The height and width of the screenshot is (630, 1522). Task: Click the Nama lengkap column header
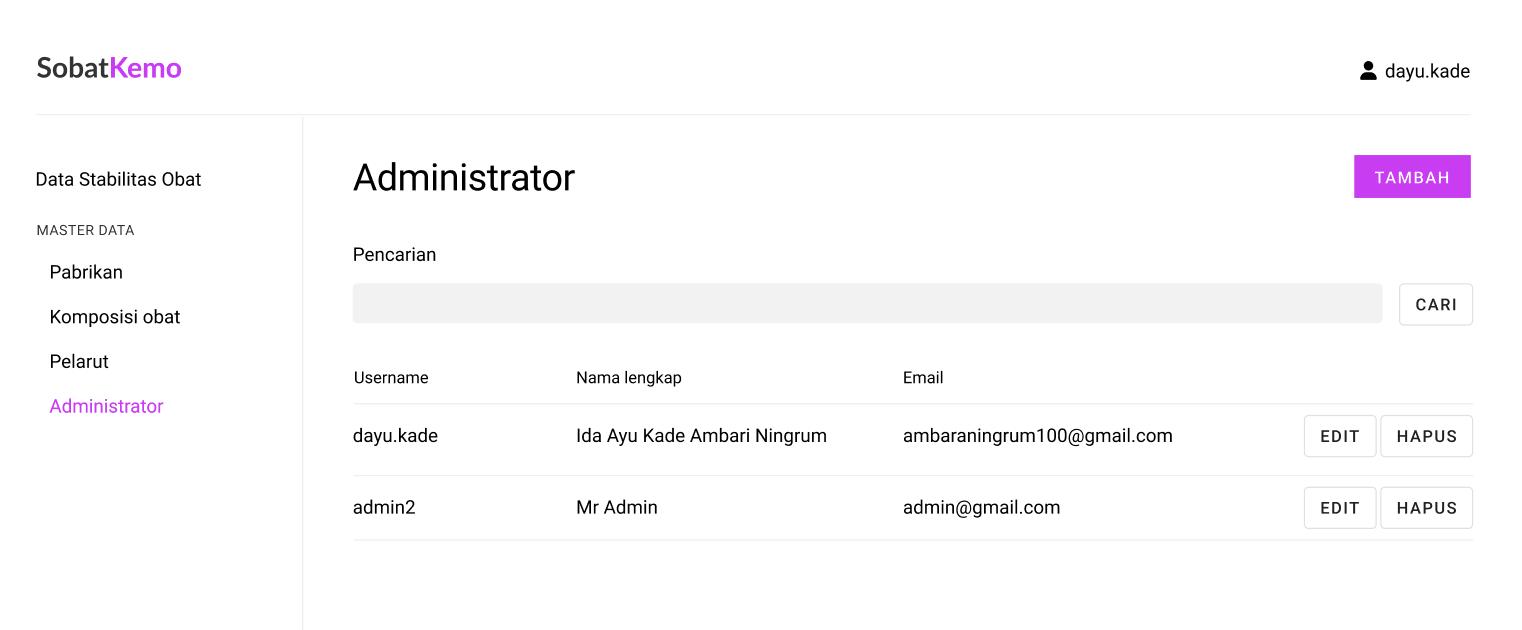point(628,378)
